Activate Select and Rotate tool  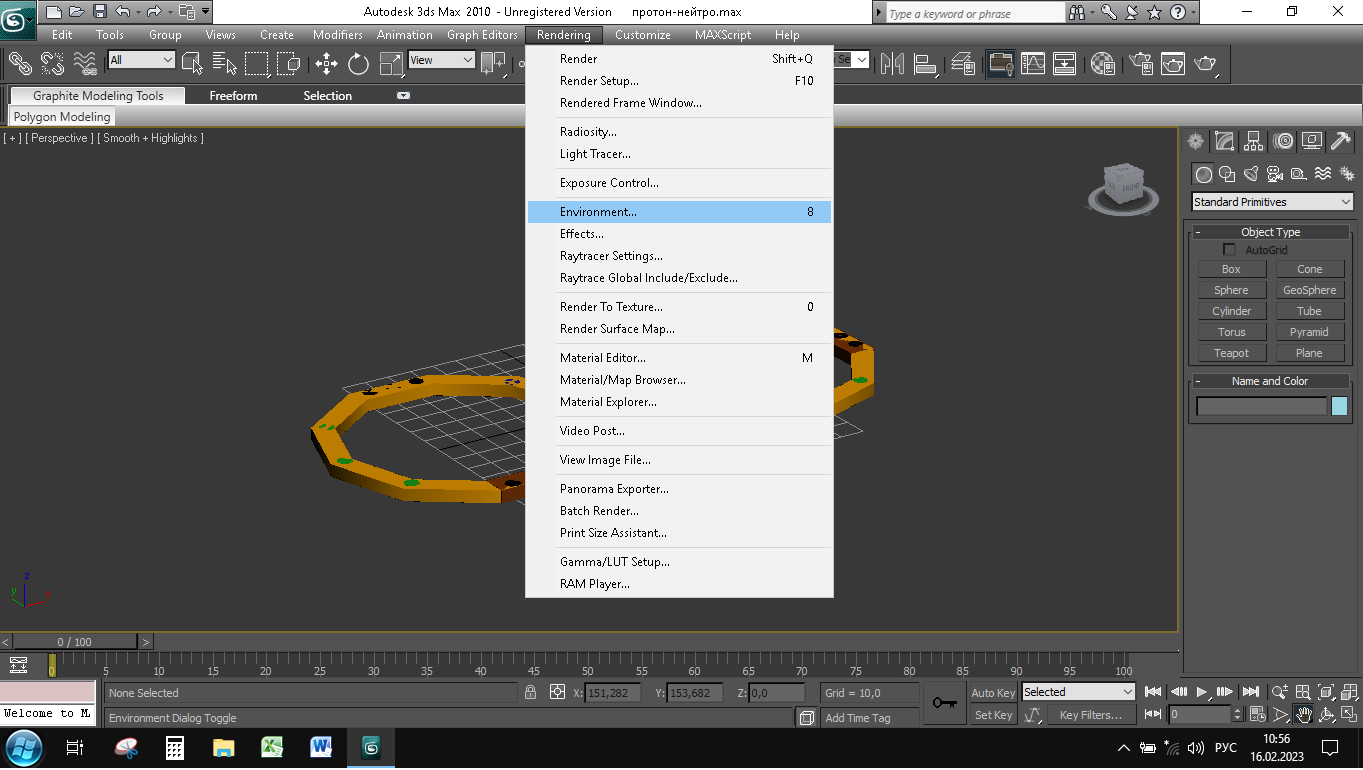pyautogui.click(x=358, y=63)
